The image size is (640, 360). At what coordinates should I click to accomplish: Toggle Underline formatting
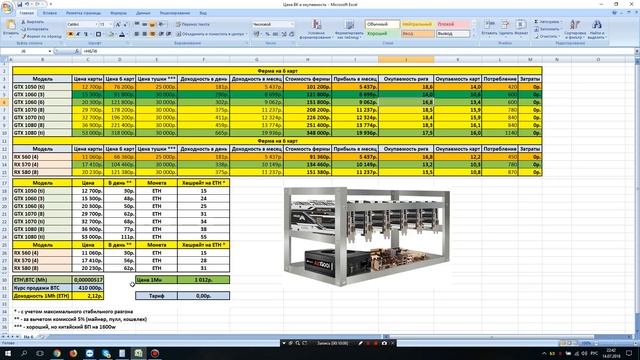tap(86, 34)
